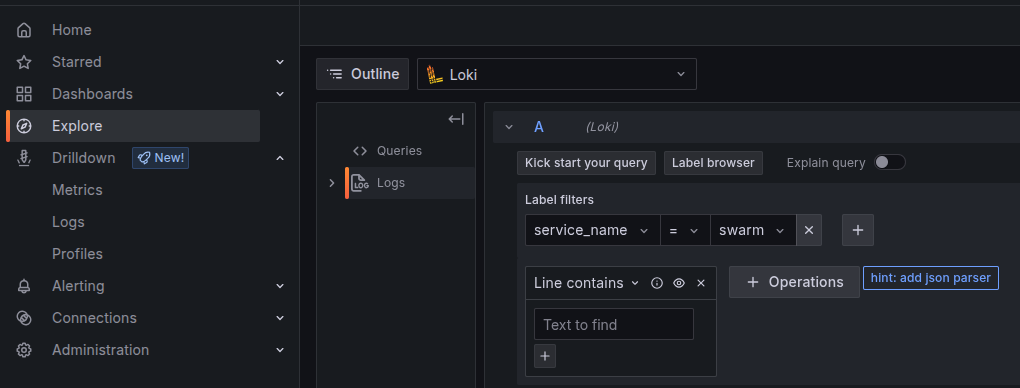Click the New! badge beside Drilldown
This screenshot has width=1020, height=388.
click(161, 158)
